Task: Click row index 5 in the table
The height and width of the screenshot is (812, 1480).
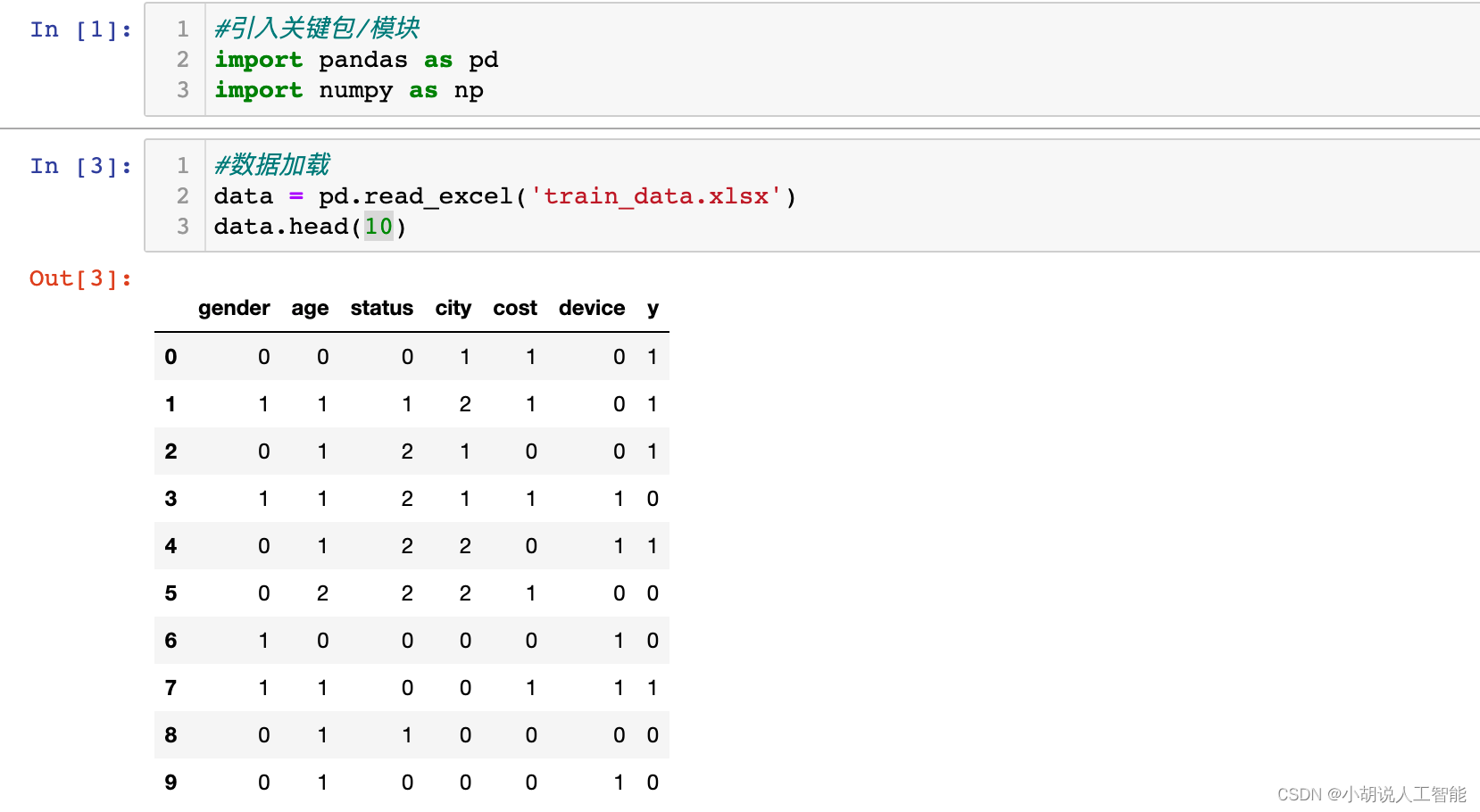Action: point(170,593)
